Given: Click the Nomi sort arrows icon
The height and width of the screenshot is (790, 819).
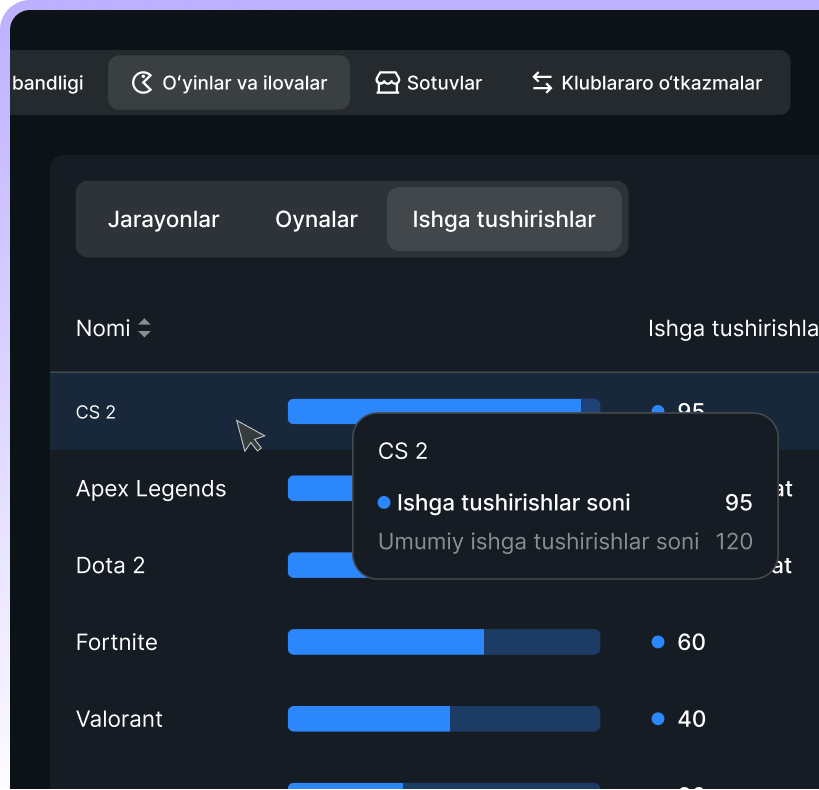Looking at the screenshot, I should click(x=145, y=328).
